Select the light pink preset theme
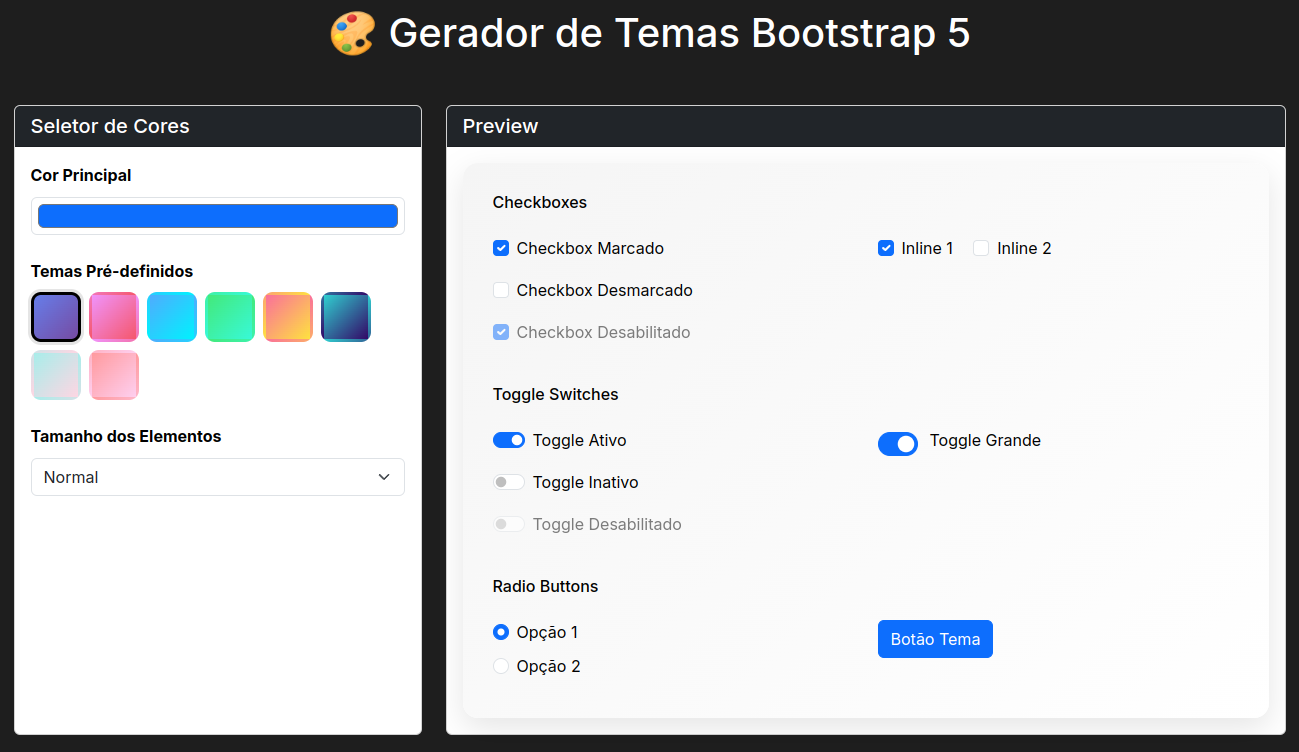 pos(114,374)
